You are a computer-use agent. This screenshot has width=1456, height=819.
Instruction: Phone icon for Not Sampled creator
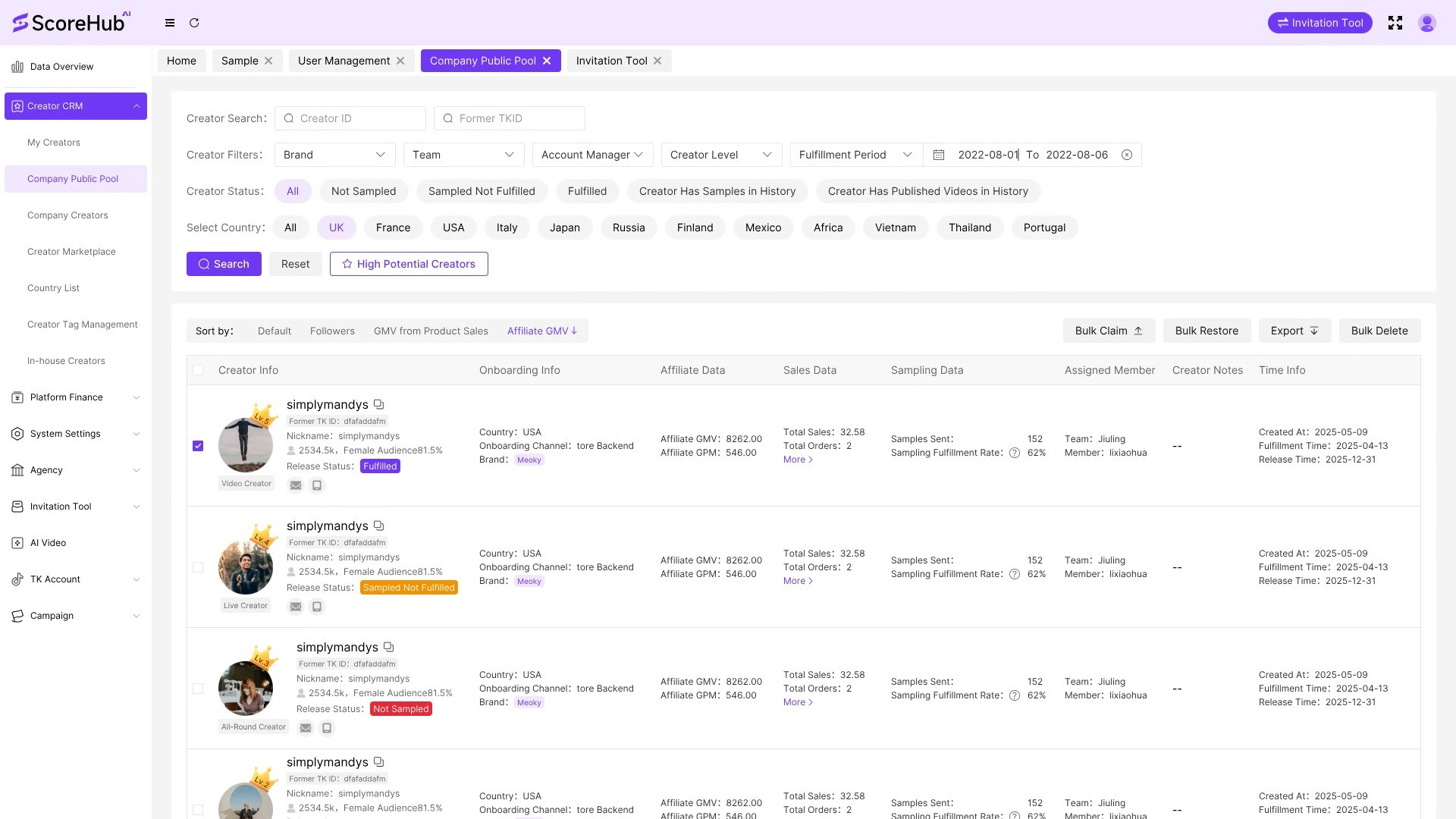click(x=327, y=728)
